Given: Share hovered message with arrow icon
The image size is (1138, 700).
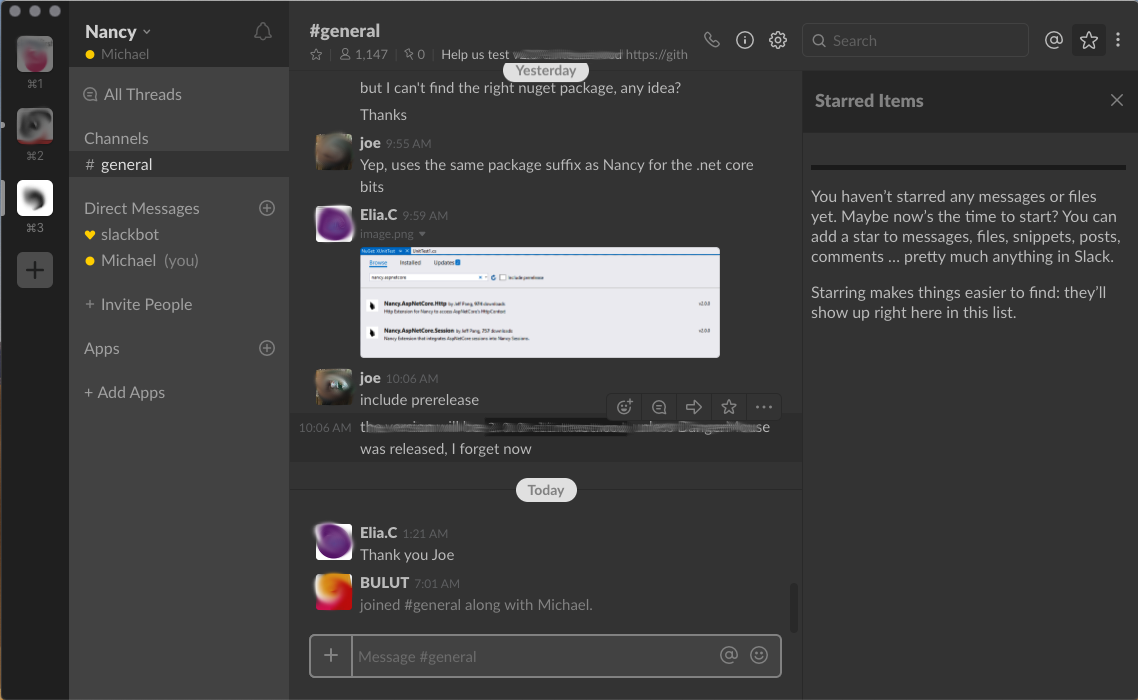Looking at the screenshot, I should pyautogui.click(x=694, y=407).
